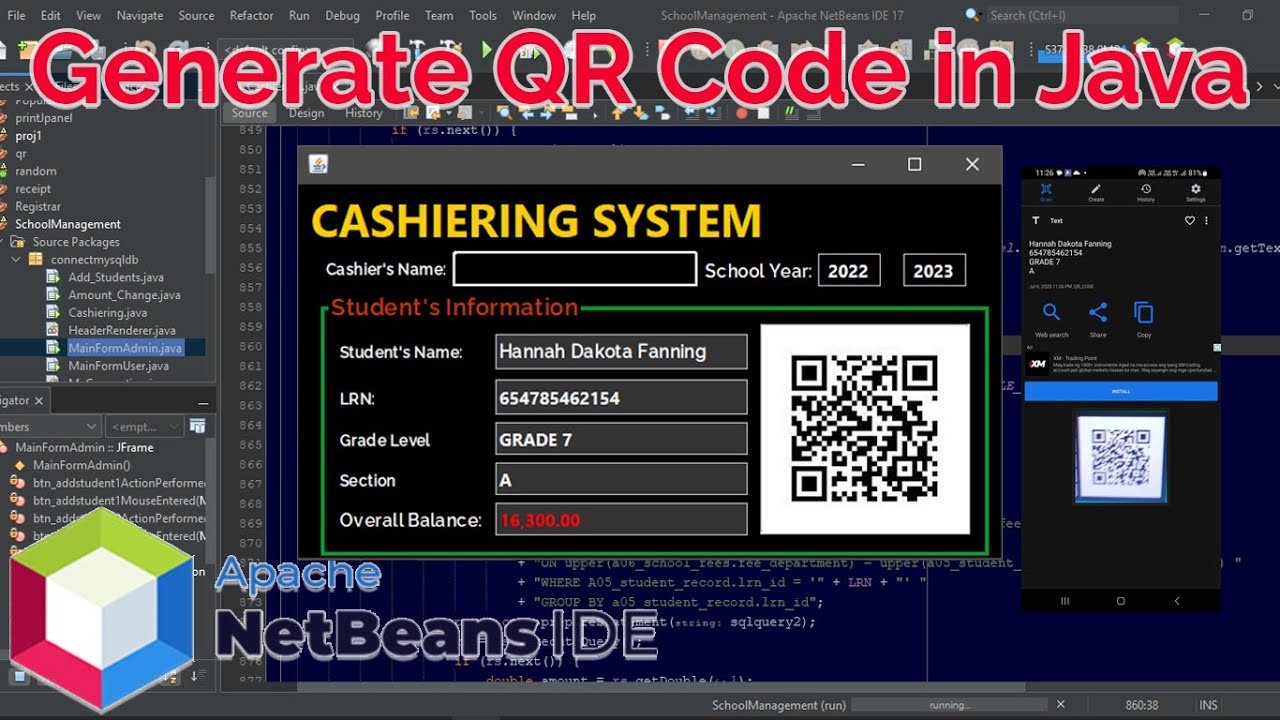The width and height of the screenshot is (1280, 720).
Task: Favorite the scan with the heart icon
Action: click(x=1190, y=221)
